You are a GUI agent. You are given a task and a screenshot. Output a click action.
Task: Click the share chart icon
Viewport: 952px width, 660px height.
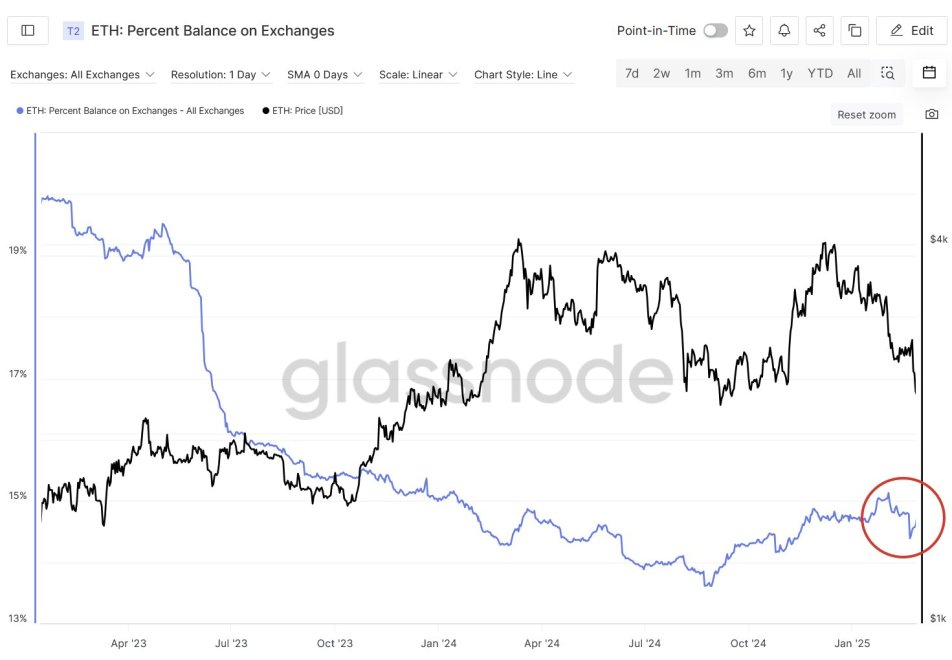click(x=819, y=31)
